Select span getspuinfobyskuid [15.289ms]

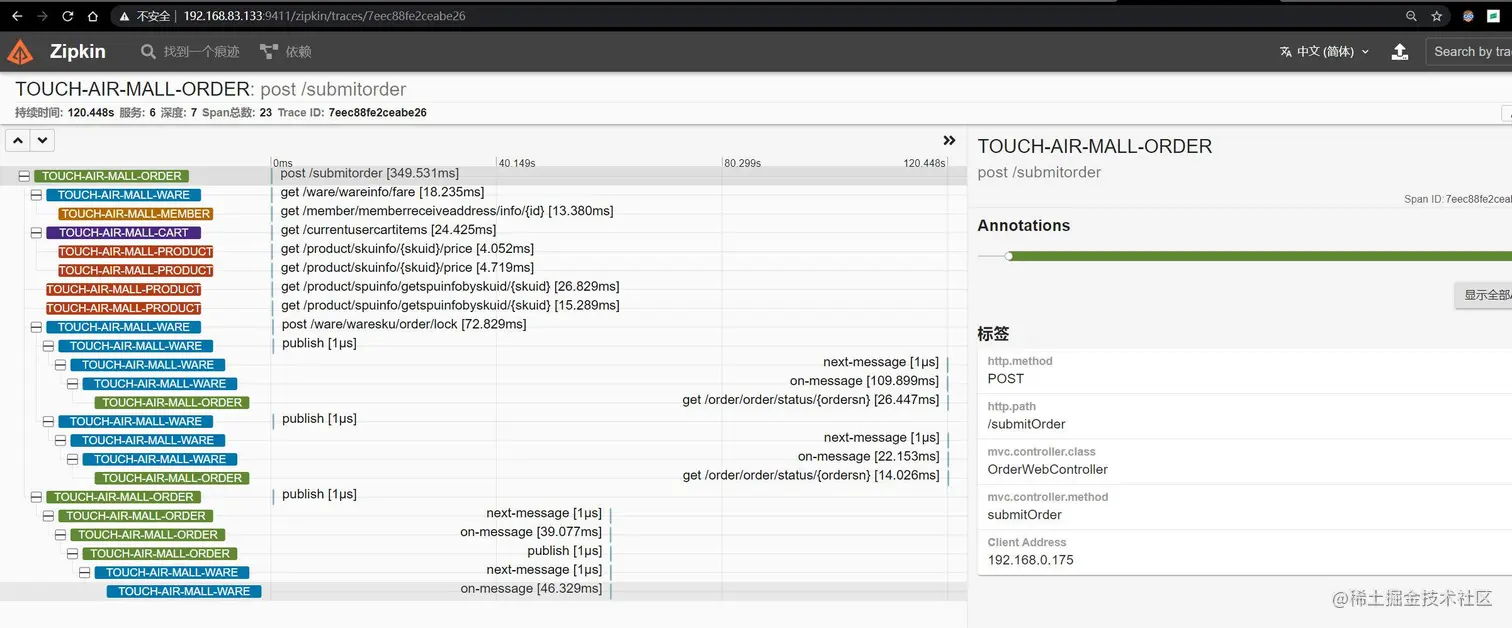(450, 305)
